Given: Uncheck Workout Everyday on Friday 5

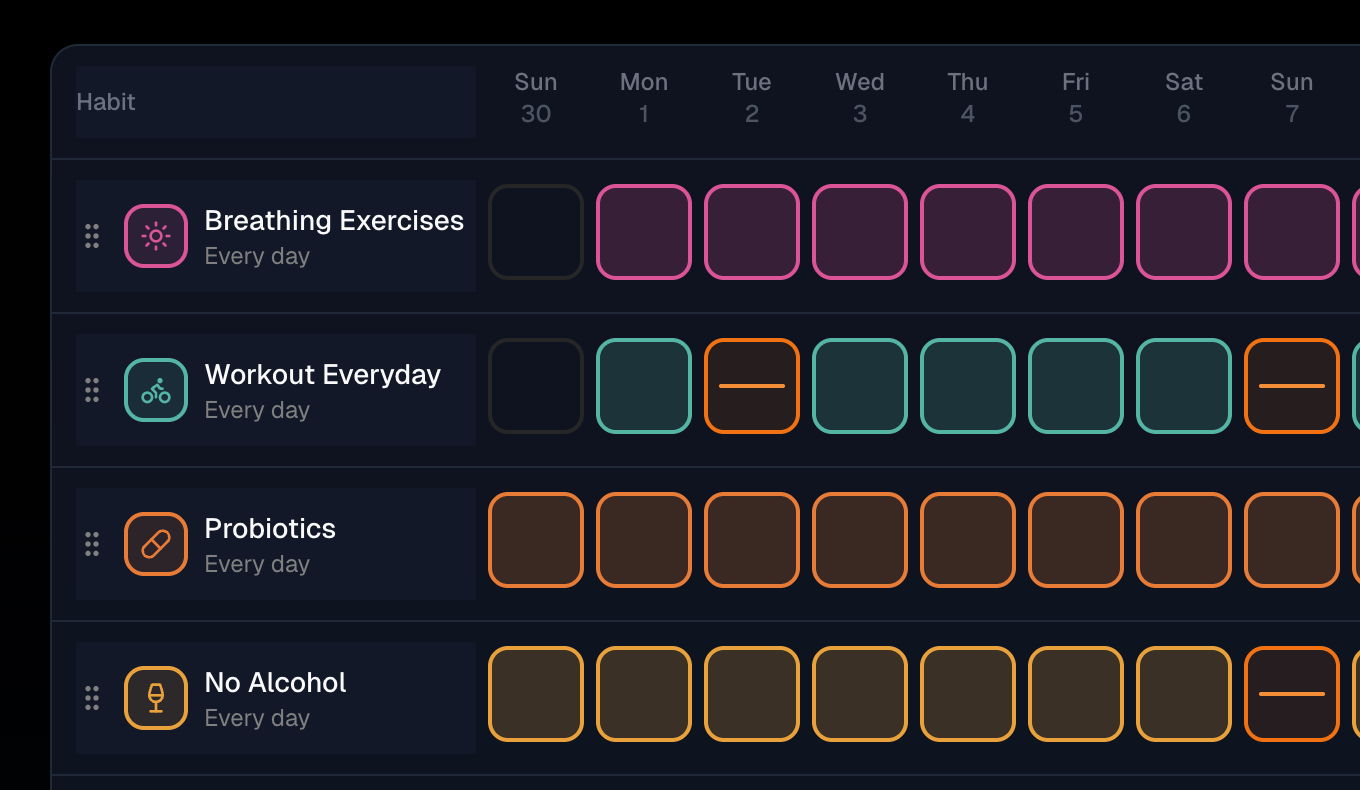Looking at the screenshot, I should coord(1076,386).
